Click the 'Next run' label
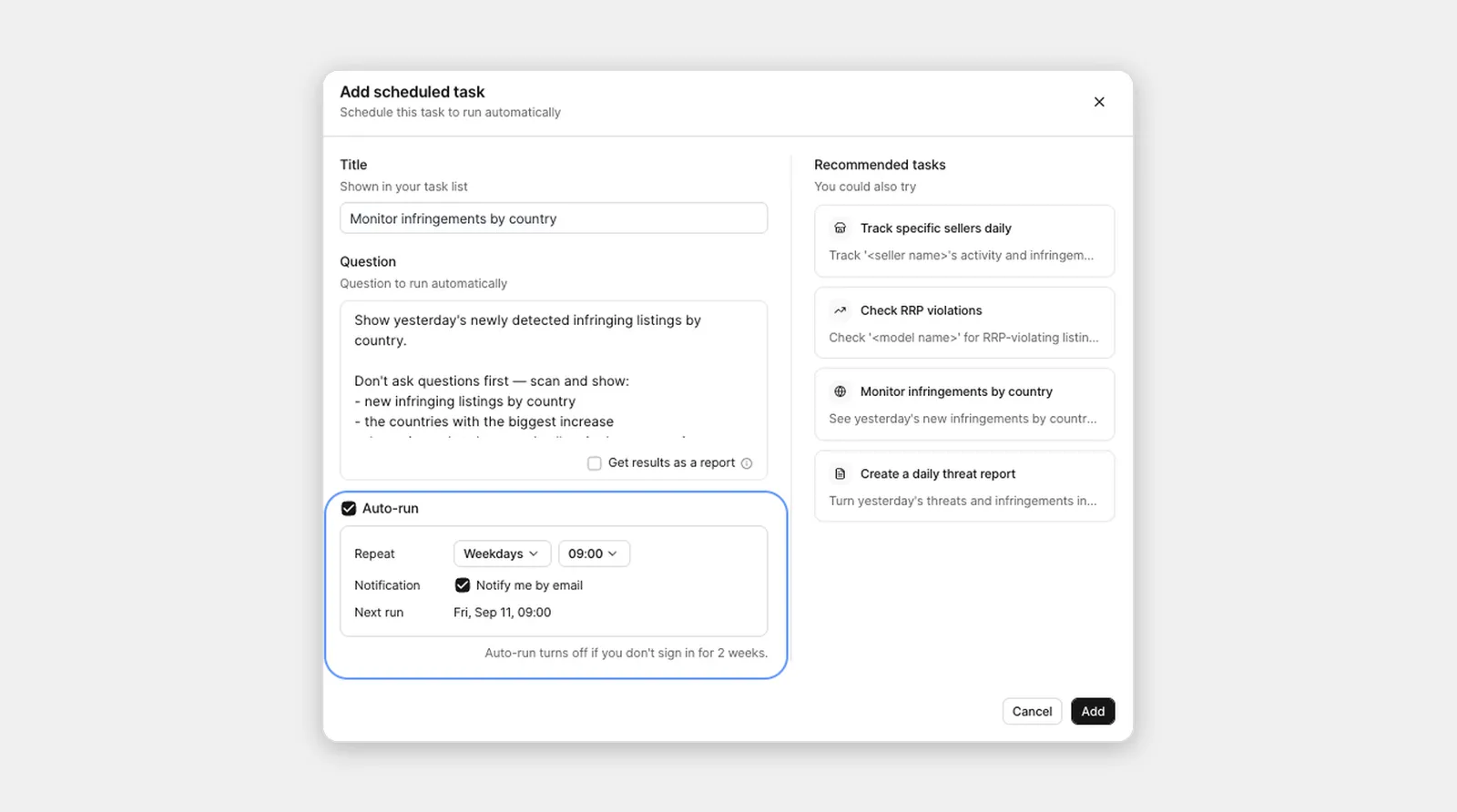The width and height of the screenshot is (1457, 812). click(x=379, y=613)
